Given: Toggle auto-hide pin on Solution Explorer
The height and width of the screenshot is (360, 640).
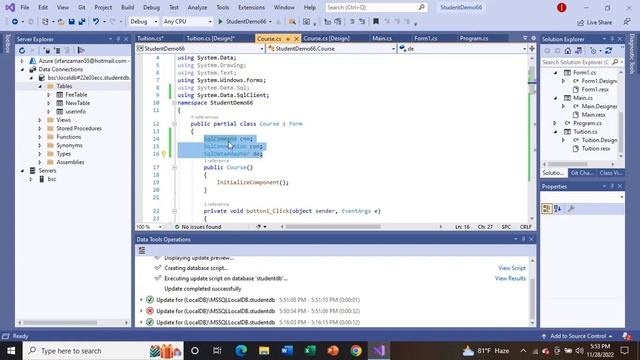Looking at the screenshot, I should 612,39.
